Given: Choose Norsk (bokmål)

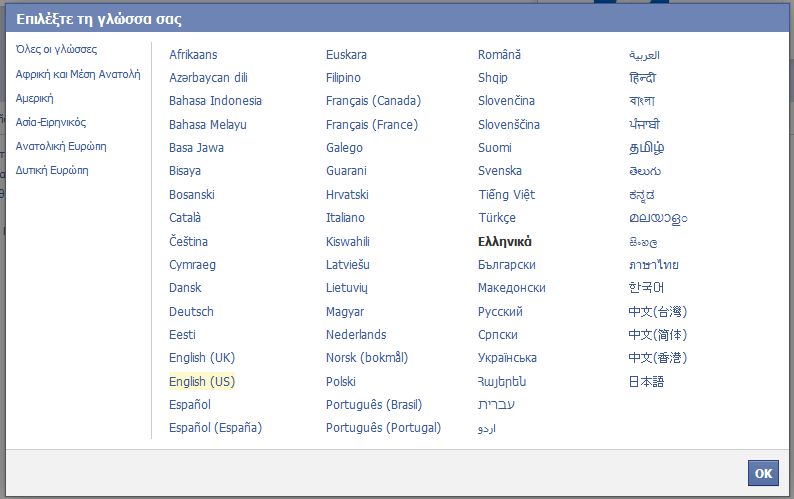Looking at the screenshot, I should [367, 358].
